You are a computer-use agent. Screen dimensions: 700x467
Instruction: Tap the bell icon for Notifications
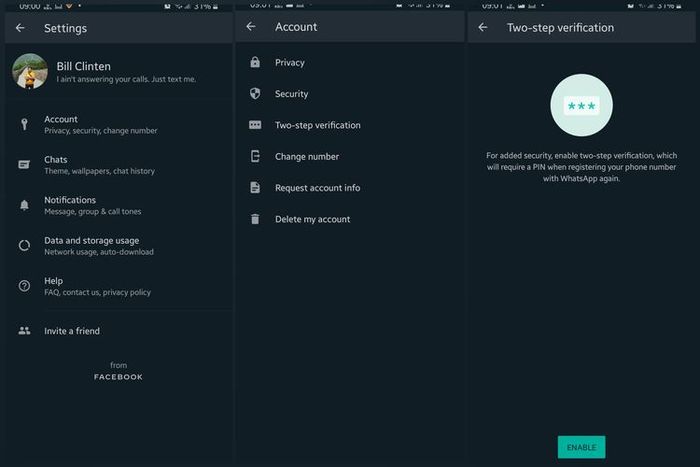24,205
